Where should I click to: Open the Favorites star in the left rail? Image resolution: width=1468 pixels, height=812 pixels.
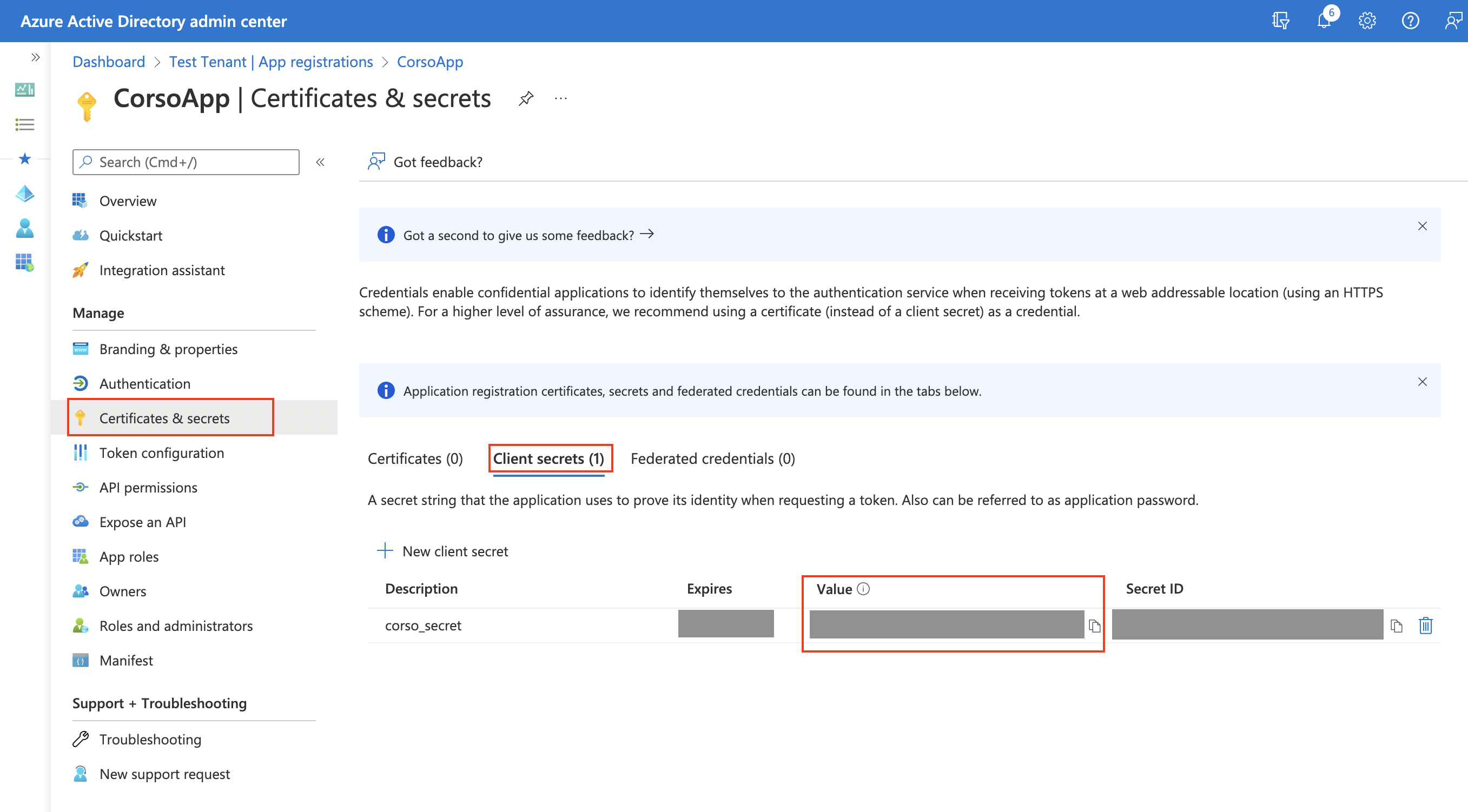[x=24, y=159]
